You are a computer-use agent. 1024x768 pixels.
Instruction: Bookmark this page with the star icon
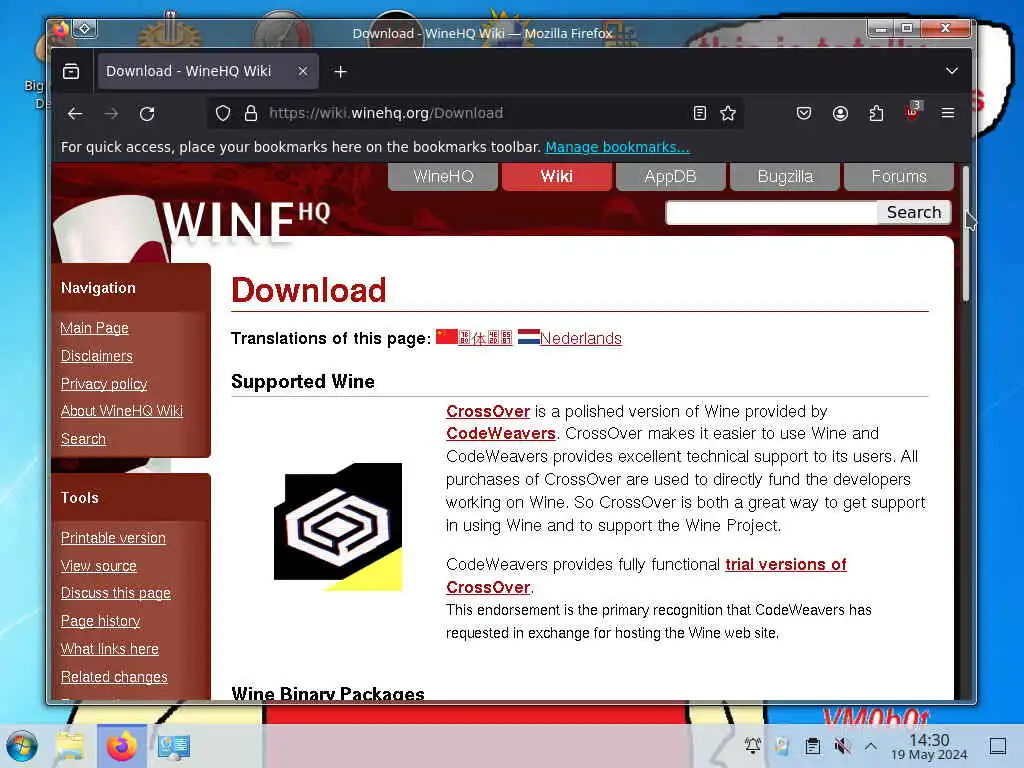728,114
